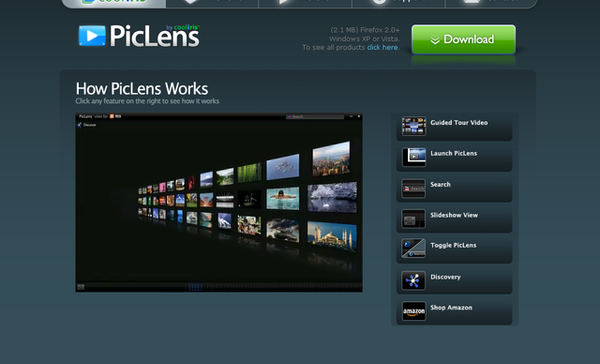Viewport: 600px width, 364px height.
Task: Select the Toggle PicLens feature icon
Action: click(413, 248)
